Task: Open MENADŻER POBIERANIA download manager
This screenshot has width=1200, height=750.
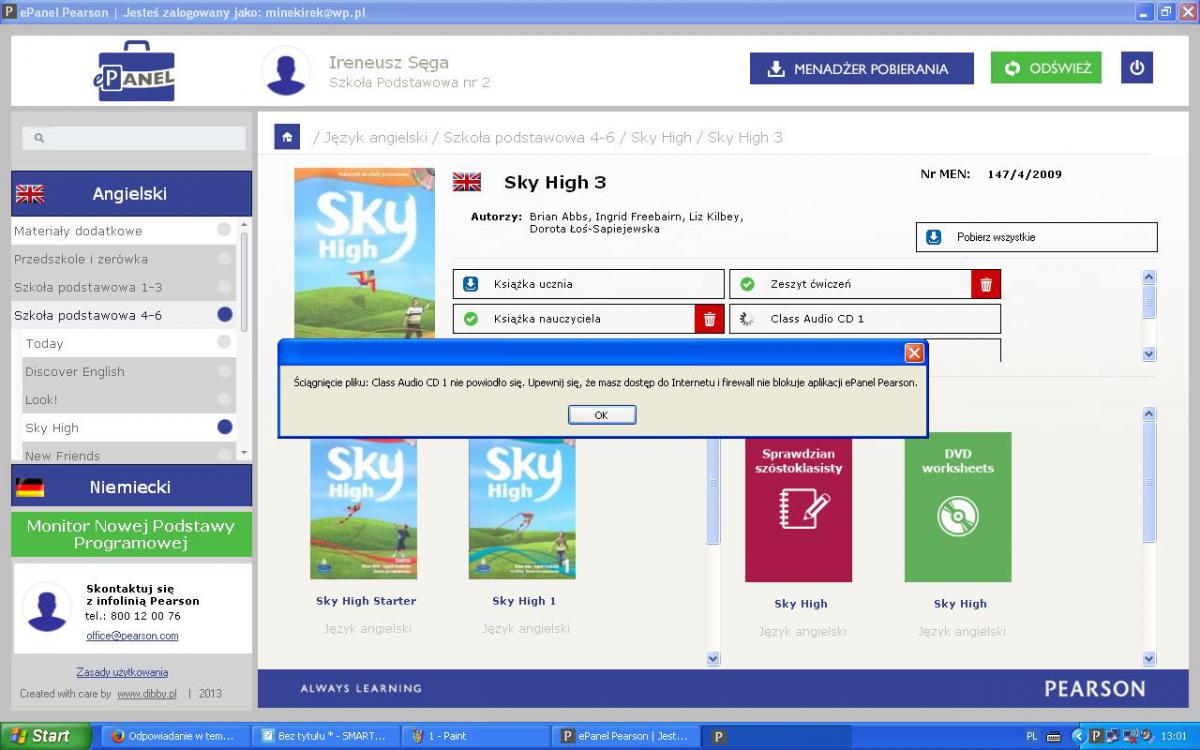Action: tap(862, 69)
